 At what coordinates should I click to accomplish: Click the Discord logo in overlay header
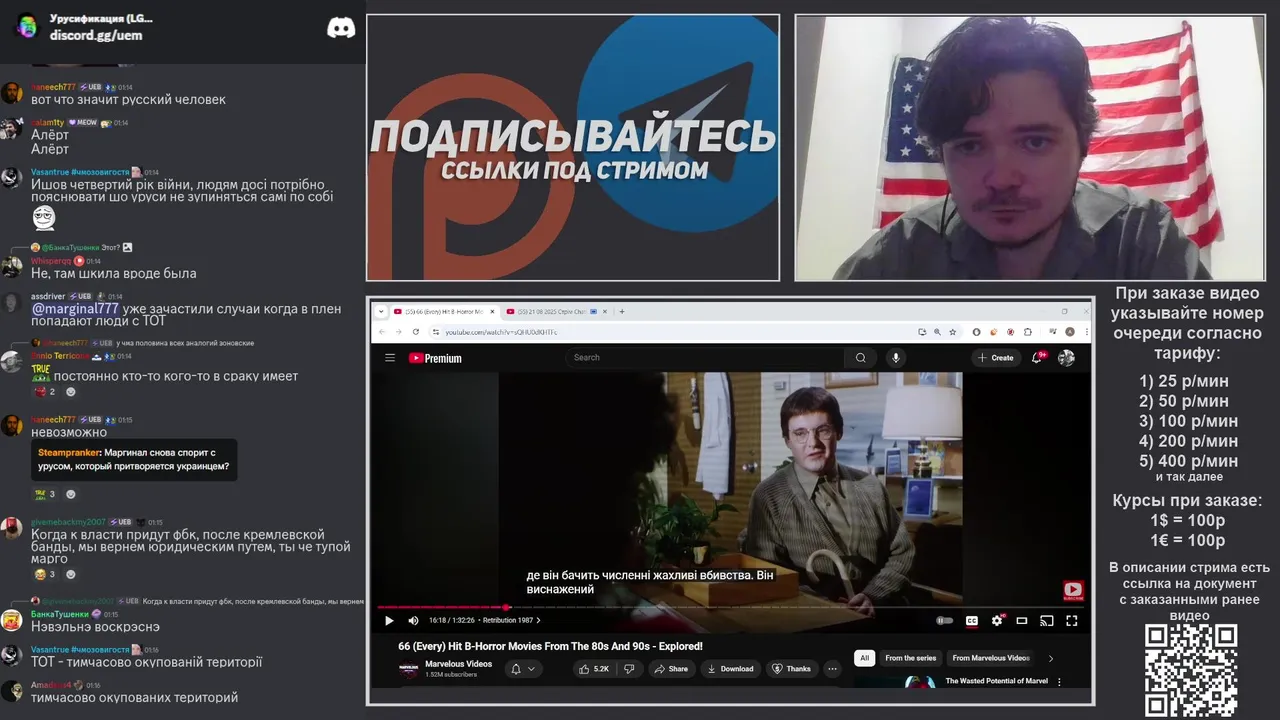(341, 28)
